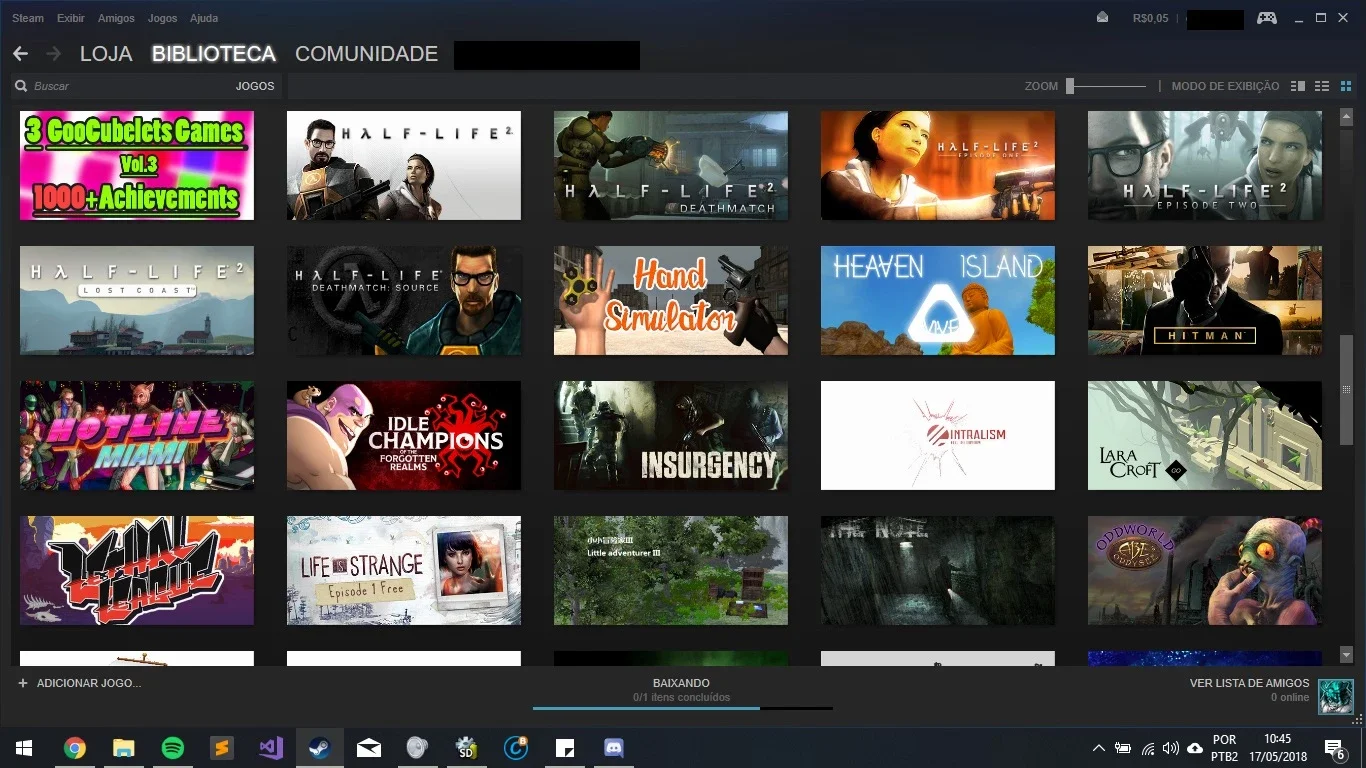
Task: Open Google Chrome from taskbar
Action: pos(74,747)
